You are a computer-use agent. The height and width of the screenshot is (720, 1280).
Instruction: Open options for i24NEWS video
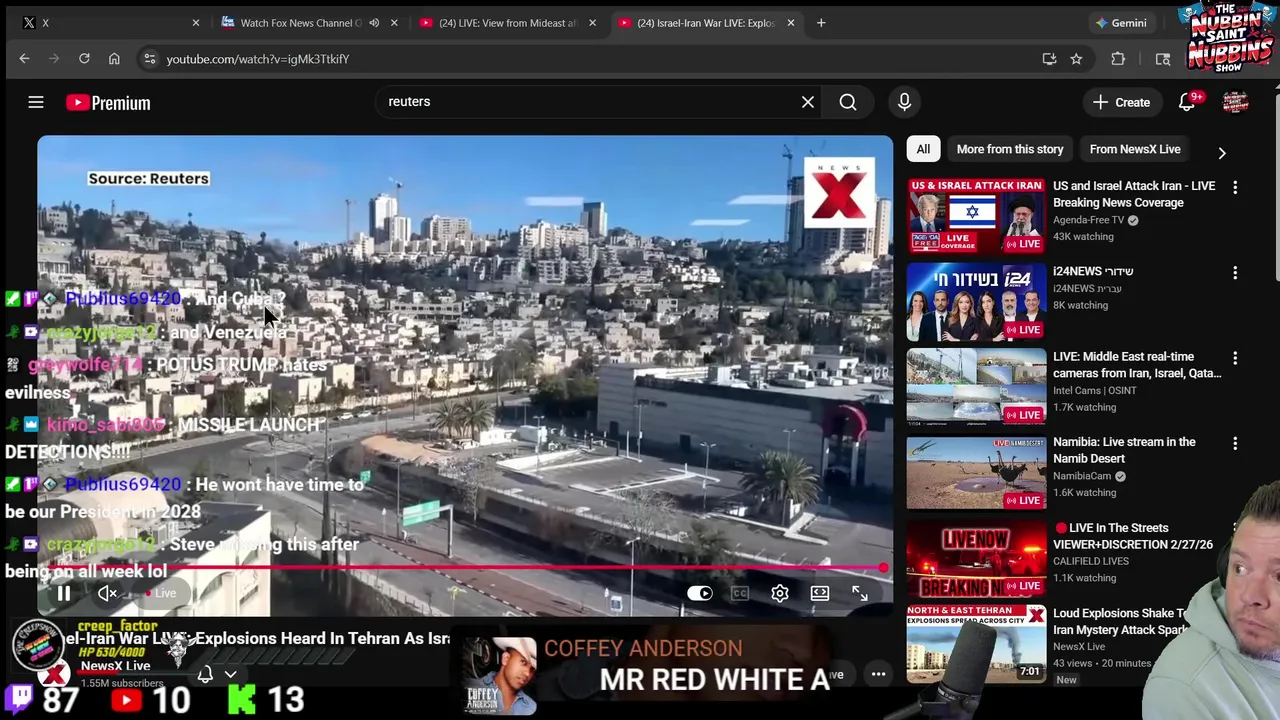click(1235, 272)
